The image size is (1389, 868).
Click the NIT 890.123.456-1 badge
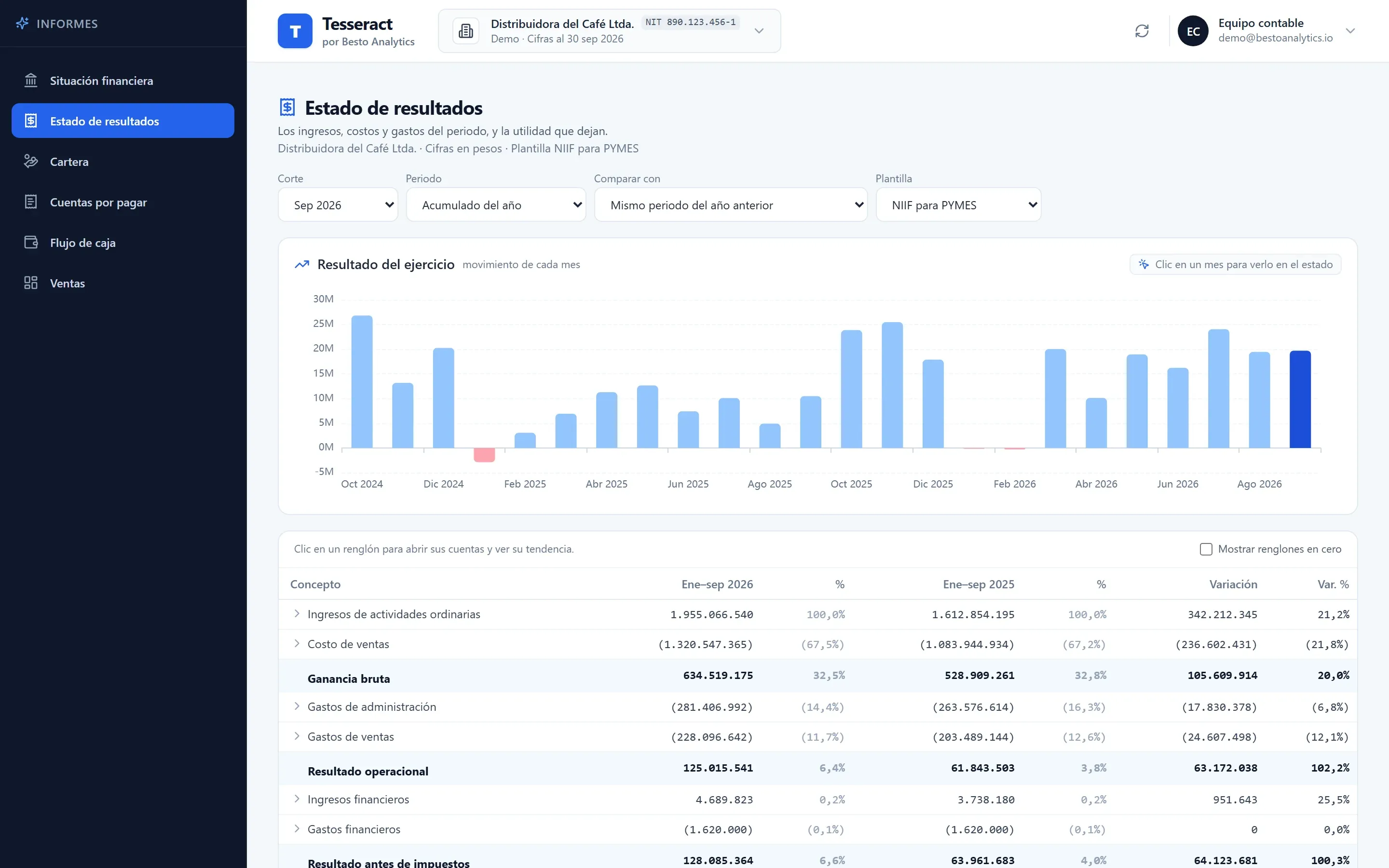click(x=691, y=22)
